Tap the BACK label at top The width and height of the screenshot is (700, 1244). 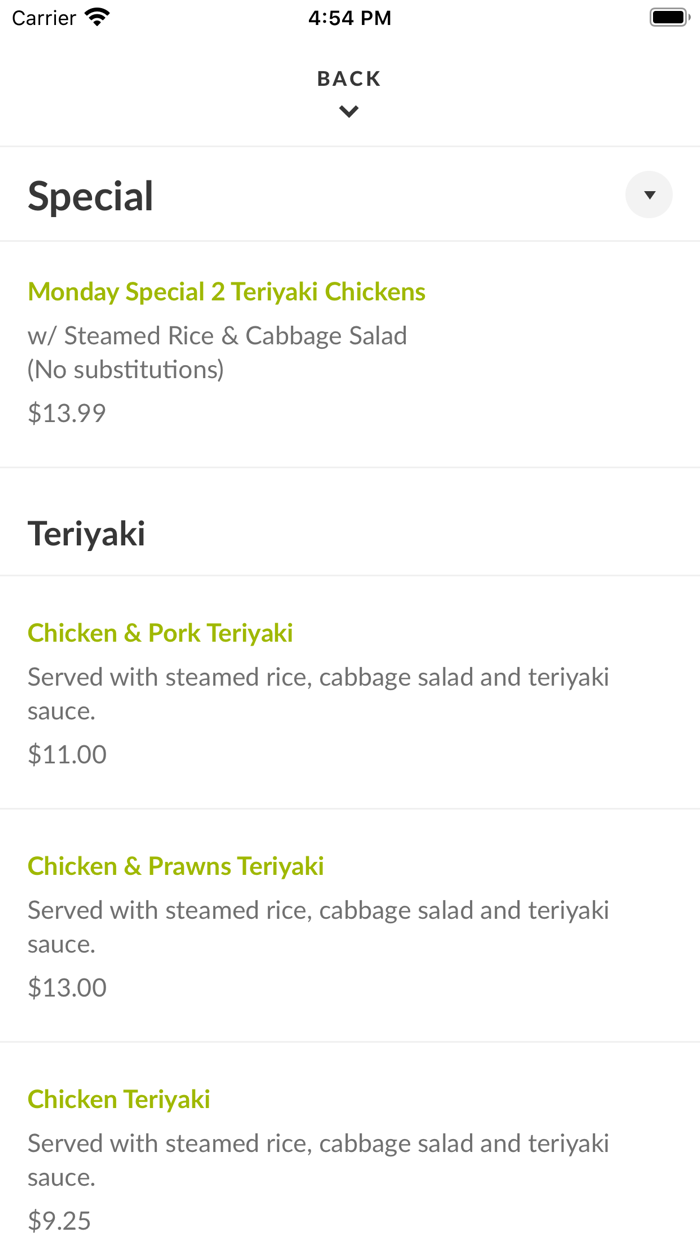[348, 78]
